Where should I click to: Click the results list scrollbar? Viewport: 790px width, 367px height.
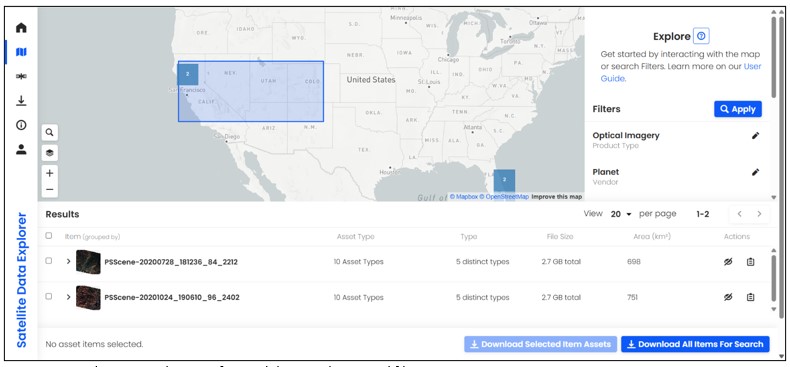point(774,278)
